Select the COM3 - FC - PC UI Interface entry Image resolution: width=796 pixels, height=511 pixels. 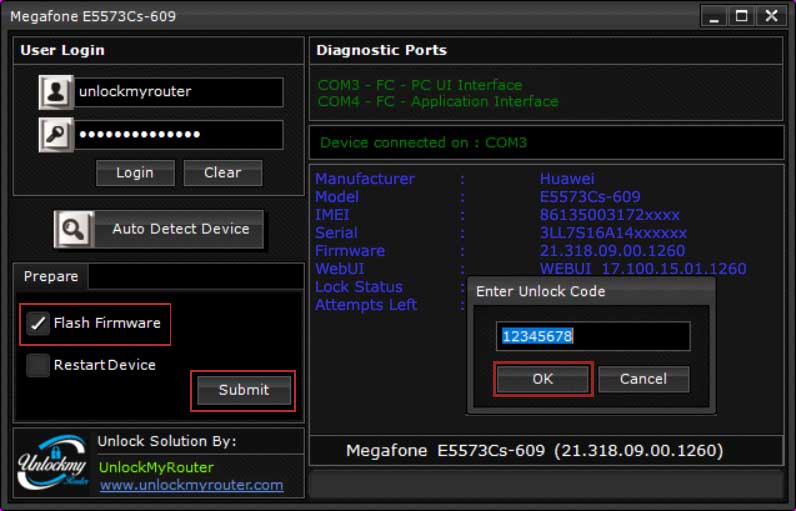point(420,85)
